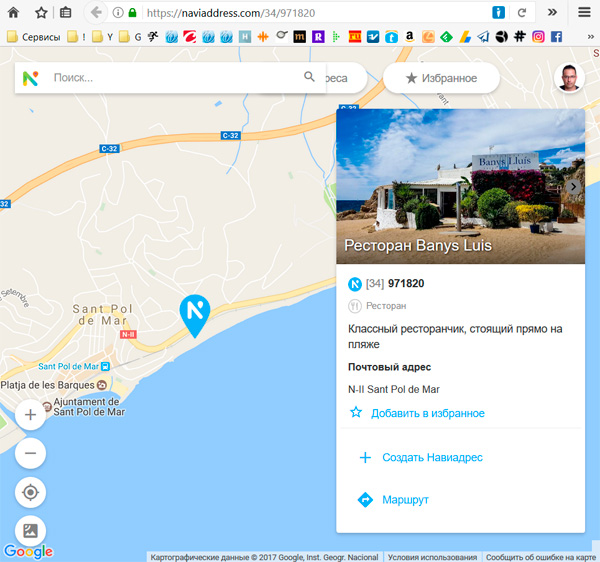
Task: Open the user profile avatar
Action: pyautogui.click(x=569, y=78)
